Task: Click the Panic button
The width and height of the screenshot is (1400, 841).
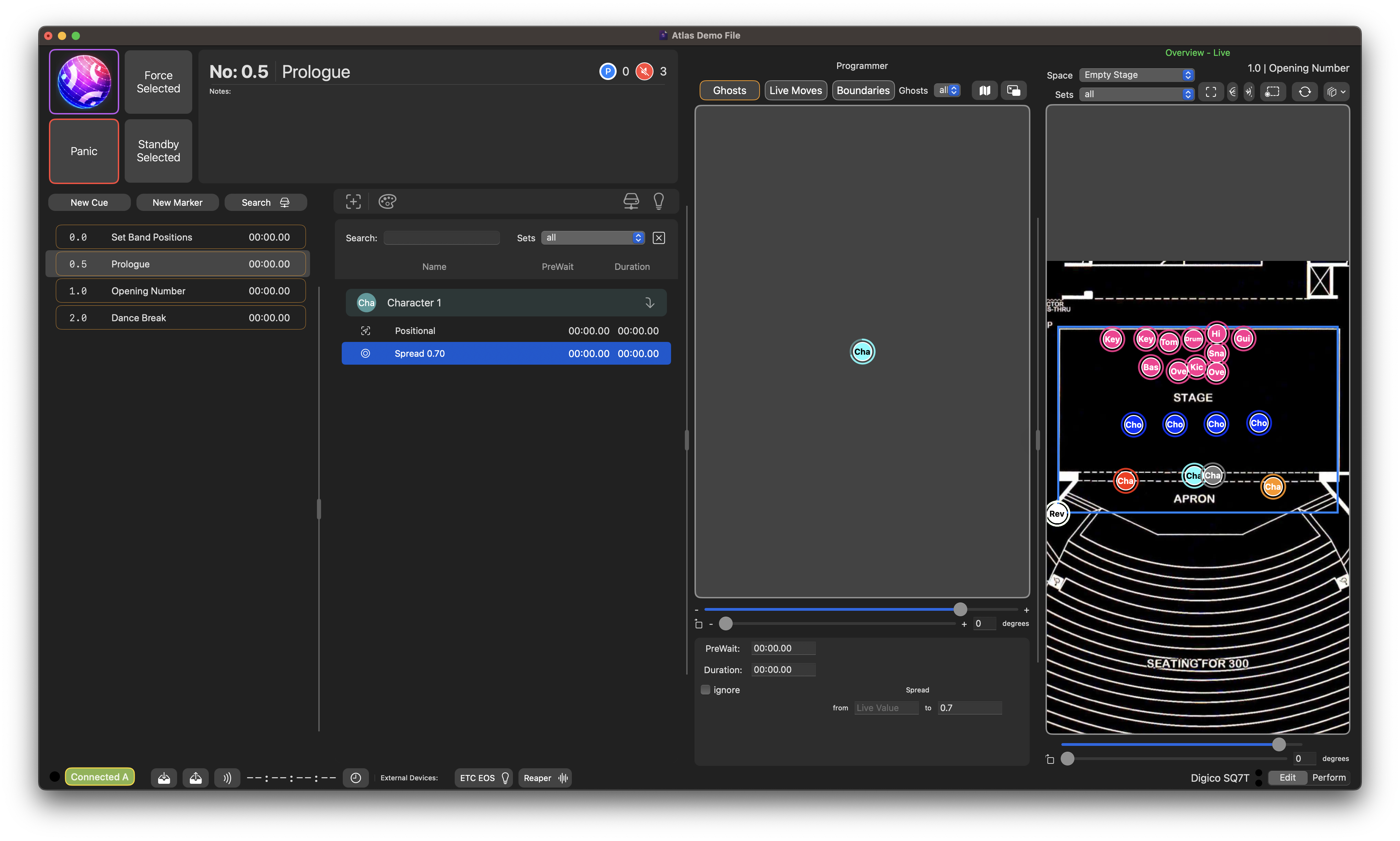Action: pyautogui.click(x=84, y=151)
